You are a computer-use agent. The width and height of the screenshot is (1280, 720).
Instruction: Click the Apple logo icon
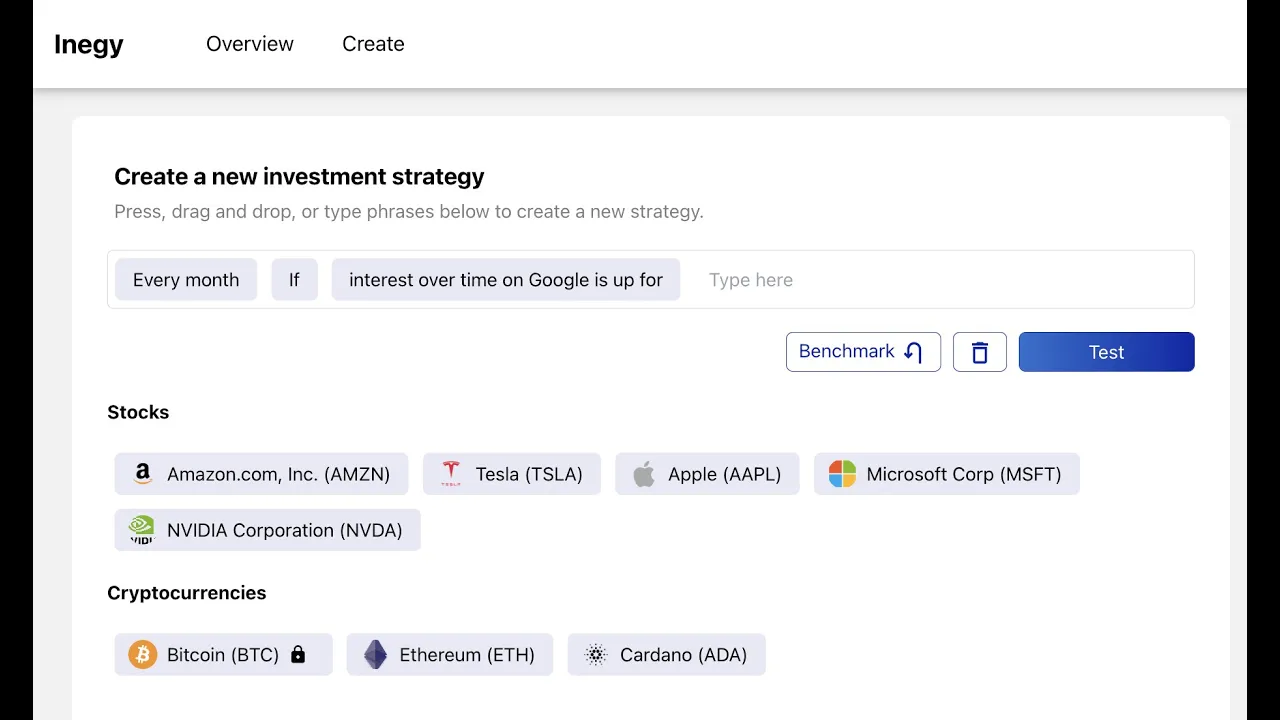pos(644,474)
